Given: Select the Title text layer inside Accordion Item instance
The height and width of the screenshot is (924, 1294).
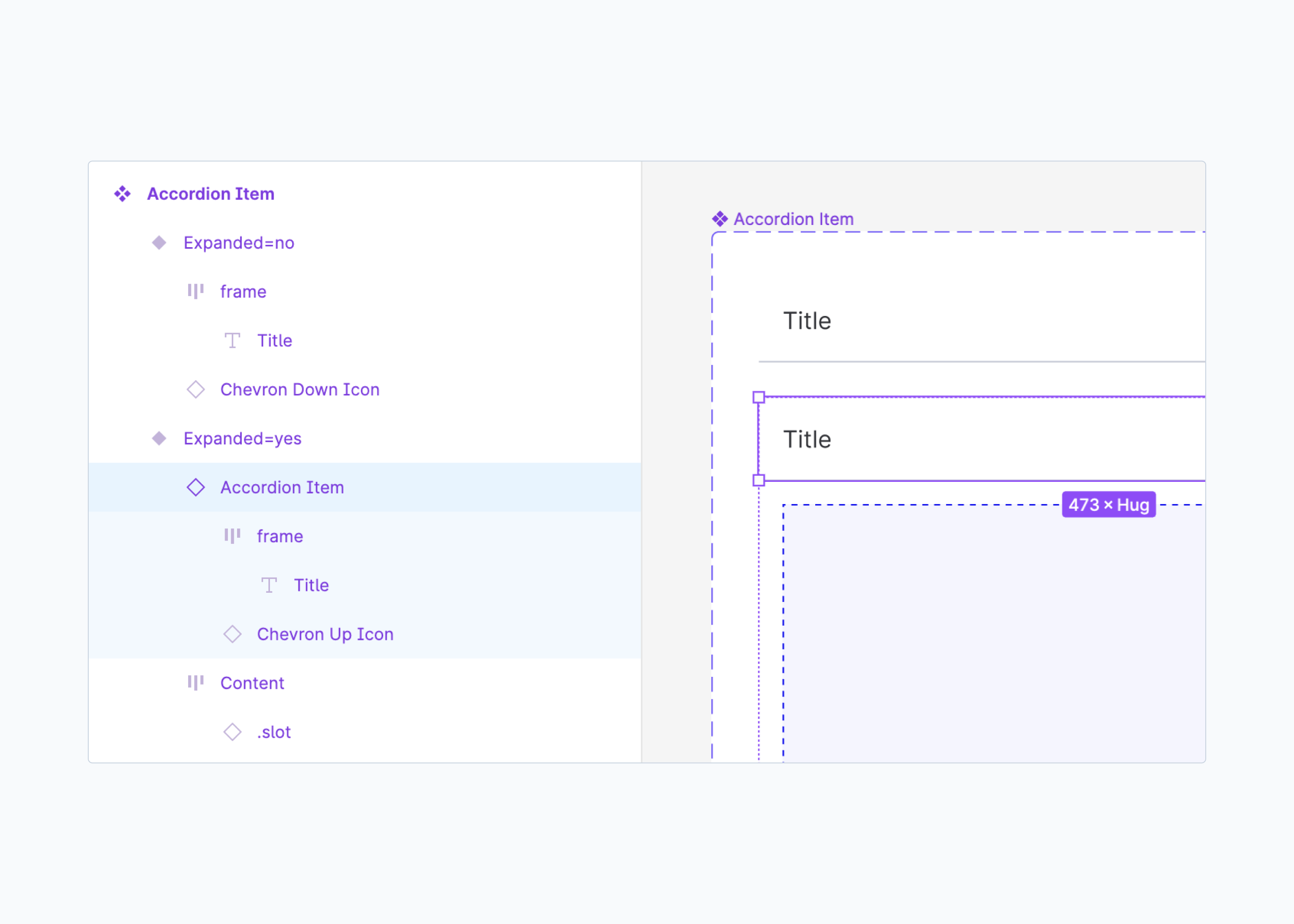Looking at the screenshot, I should pyautogui.click(x=311, y=585).
